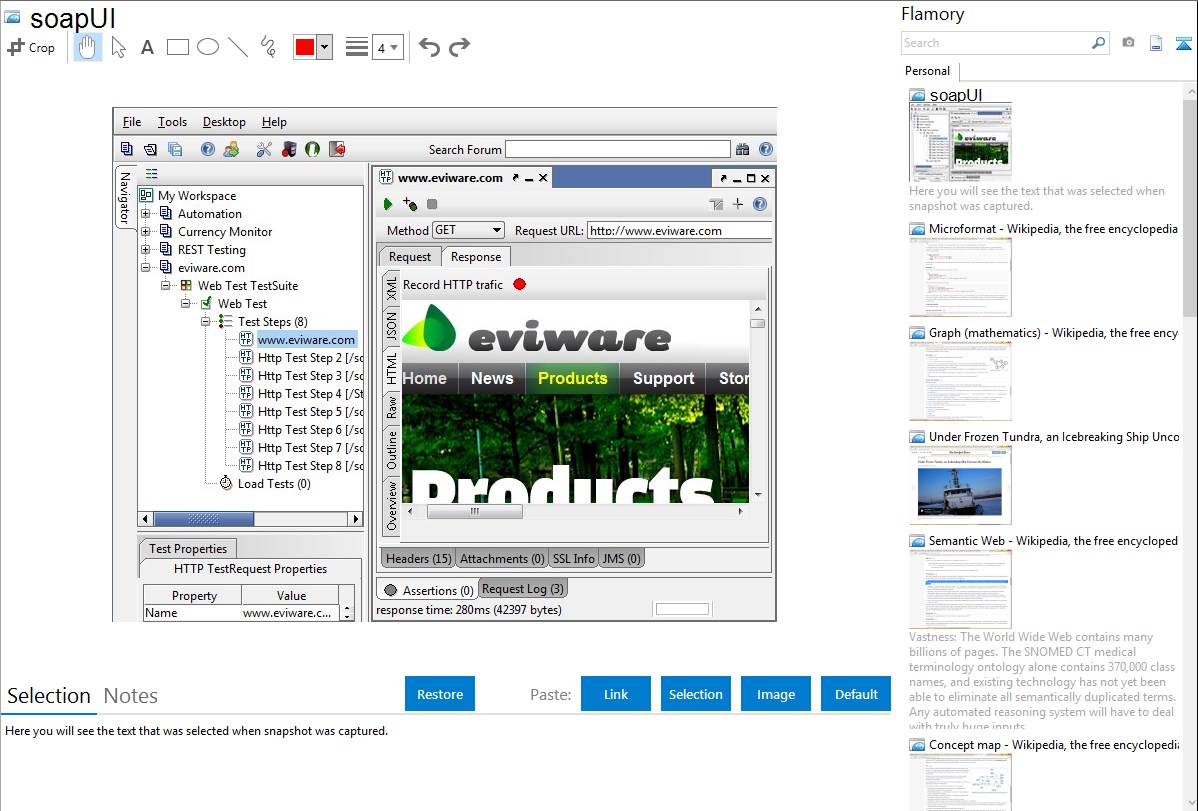Select Load Tests (0) in tree
The width and height of the screenshot is (1198, 811).
[x=274, y=484]
